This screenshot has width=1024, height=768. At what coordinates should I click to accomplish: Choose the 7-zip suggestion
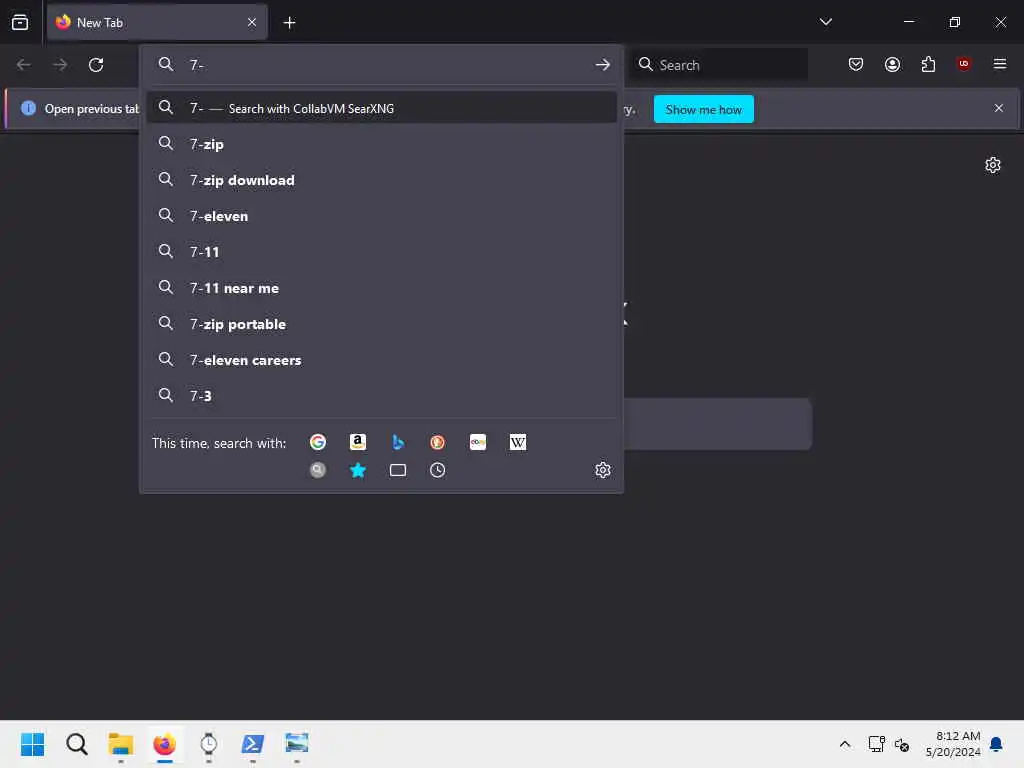pyautogui.click(x=381, y=144)
